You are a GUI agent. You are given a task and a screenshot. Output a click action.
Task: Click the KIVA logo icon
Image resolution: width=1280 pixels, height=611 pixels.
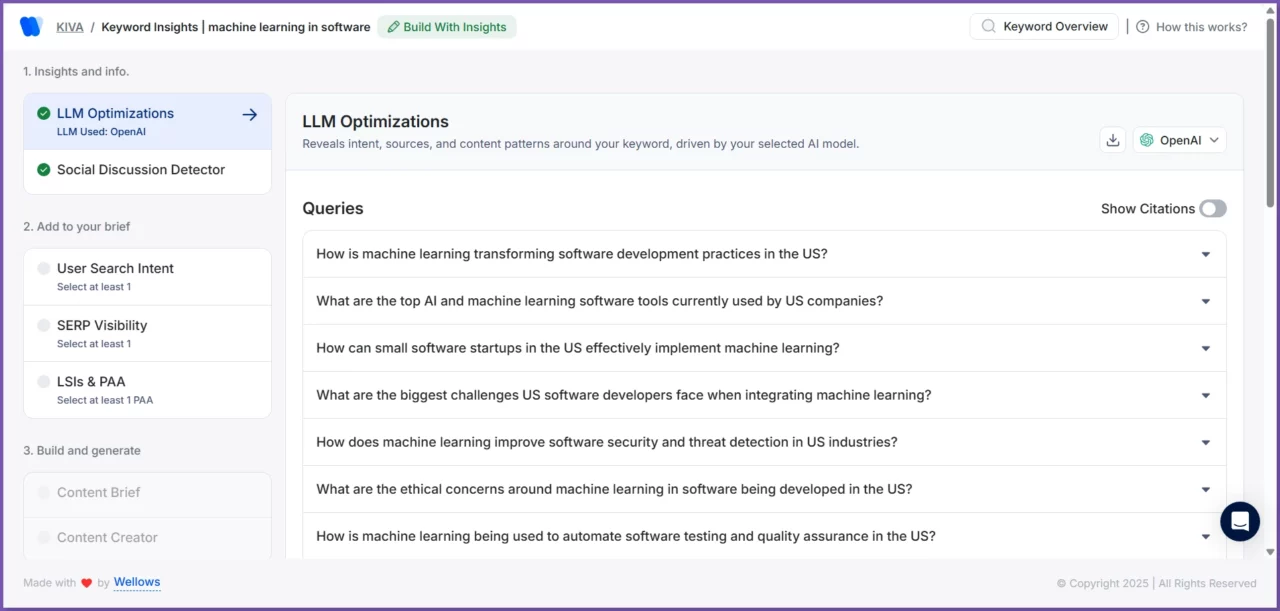click(30, 25)
